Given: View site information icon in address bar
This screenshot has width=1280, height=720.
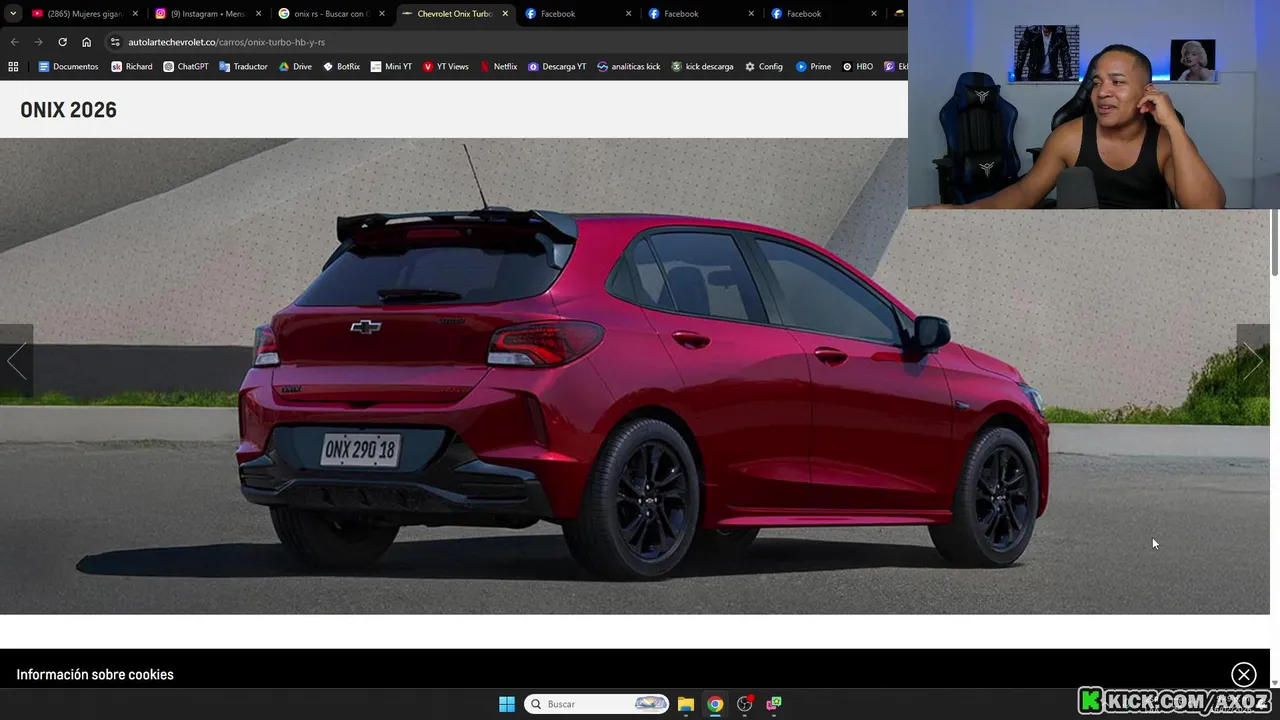Looking at the screenshot, I should click(115, 42).
